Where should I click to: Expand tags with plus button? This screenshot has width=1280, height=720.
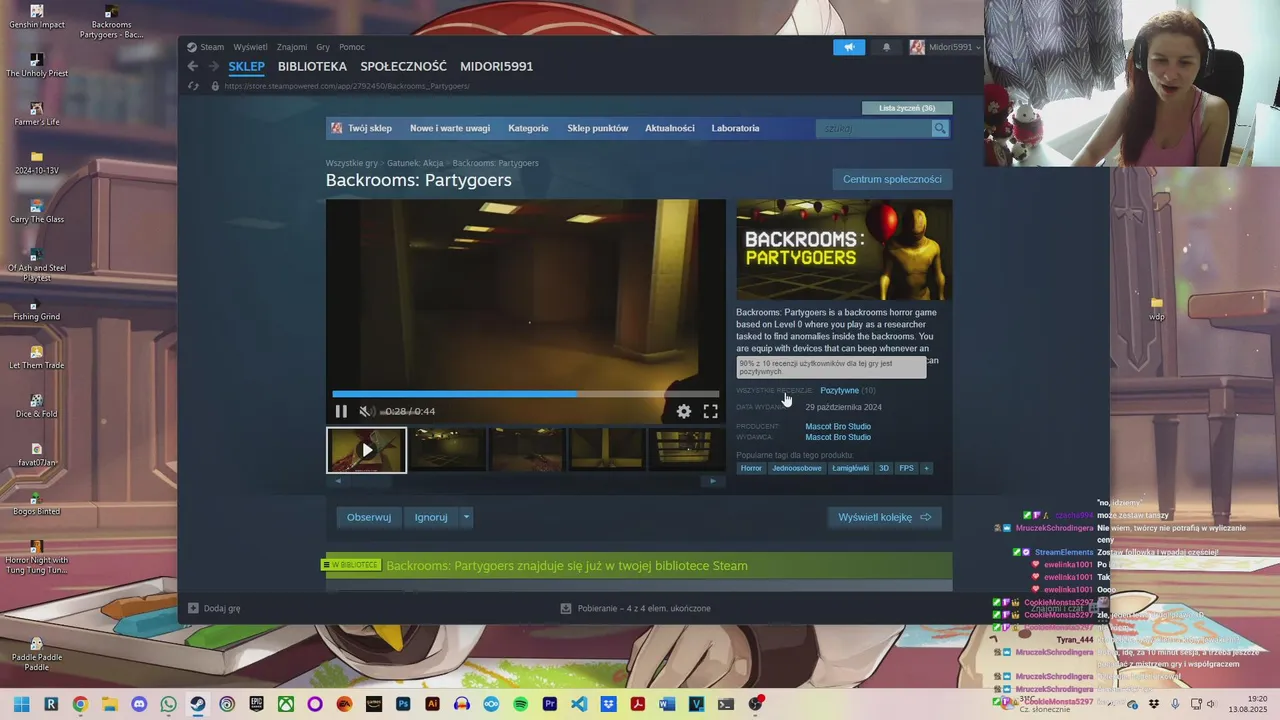[x=926, y=468]
